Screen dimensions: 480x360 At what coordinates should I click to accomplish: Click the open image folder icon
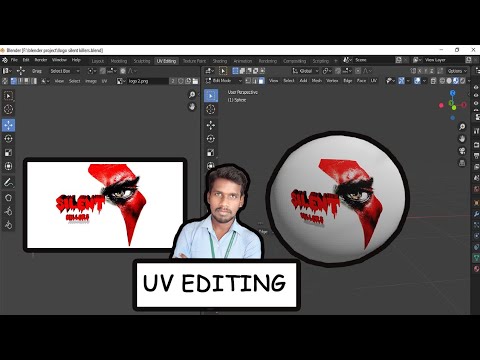coord(195,81)
